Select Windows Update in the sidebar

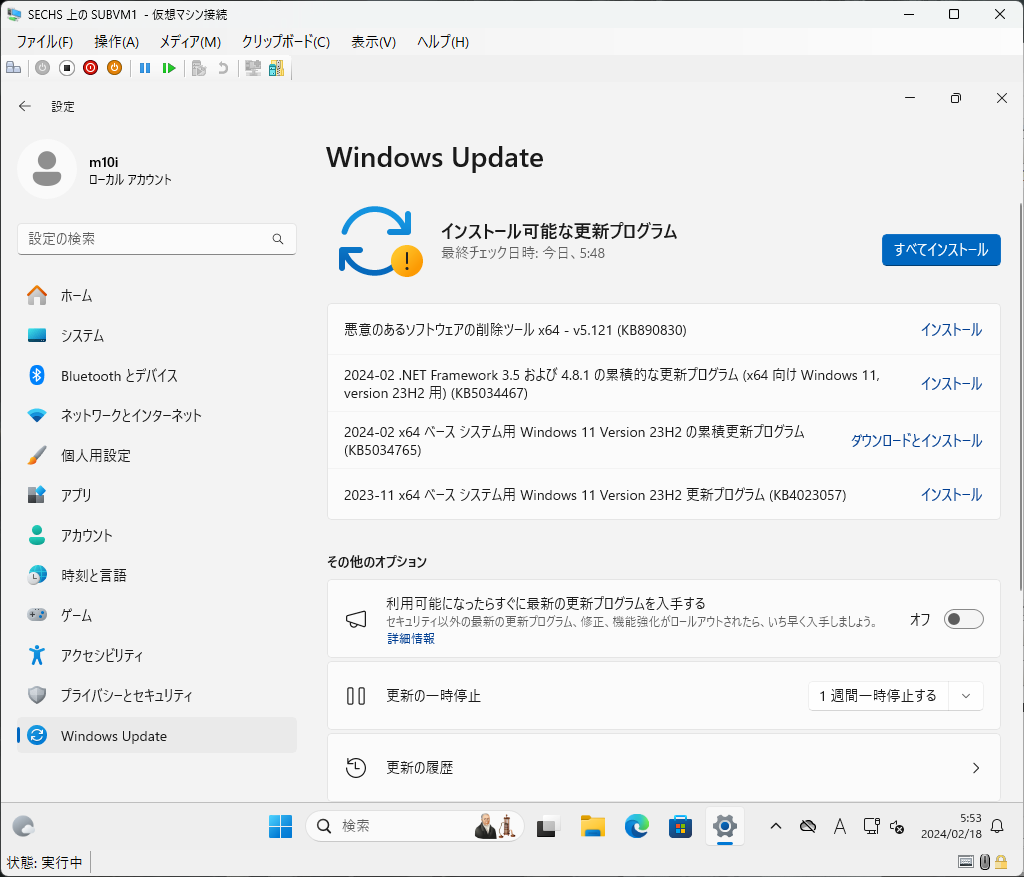pyautogui.click(x=157, y=736)
